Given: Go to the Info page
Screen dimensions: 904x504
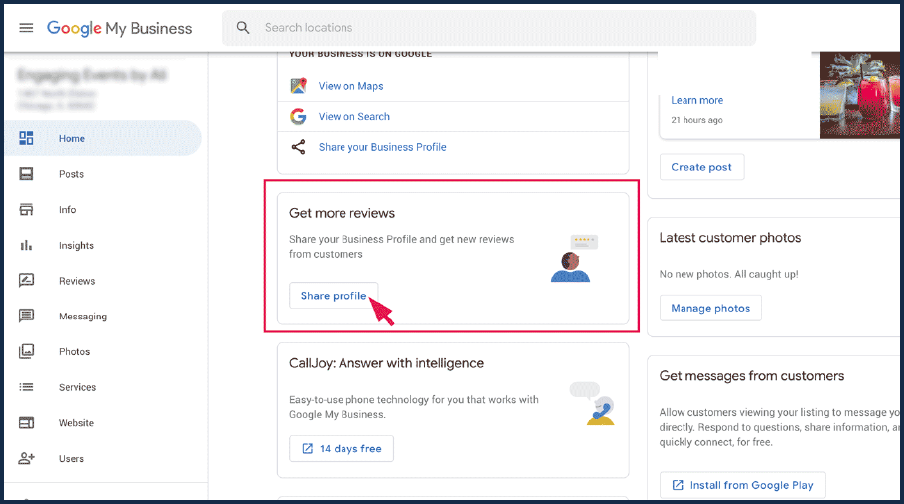Looking at the screenshot, I should 67,210.
